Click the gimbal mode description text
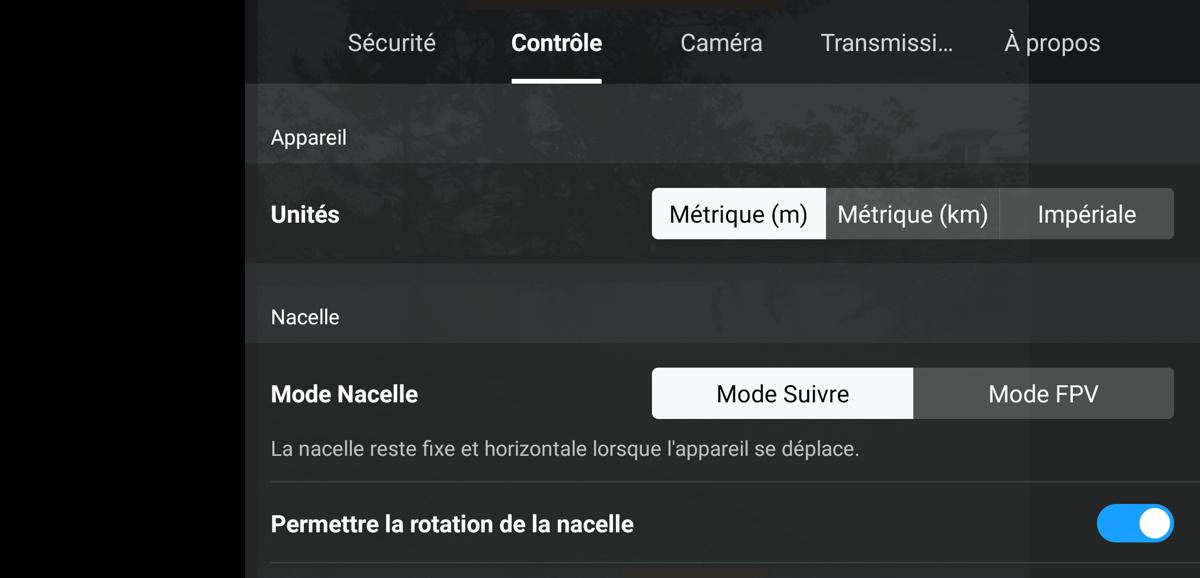The height and width of the screenshot is (578, 1200). [x=565, y=449]
